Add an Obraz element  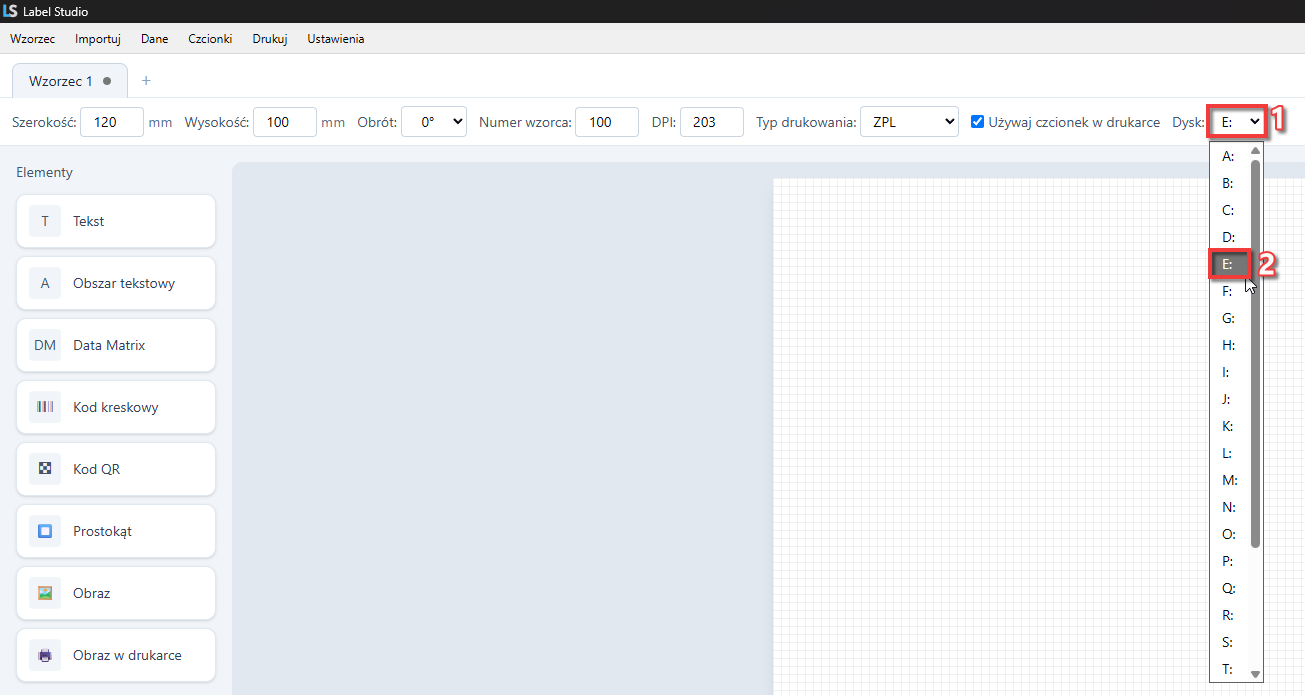[116, 593]
